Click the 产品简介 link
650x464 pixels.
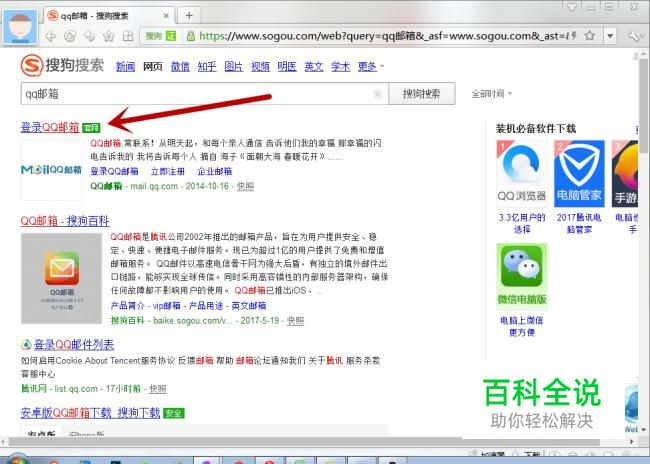click(127, 306)
